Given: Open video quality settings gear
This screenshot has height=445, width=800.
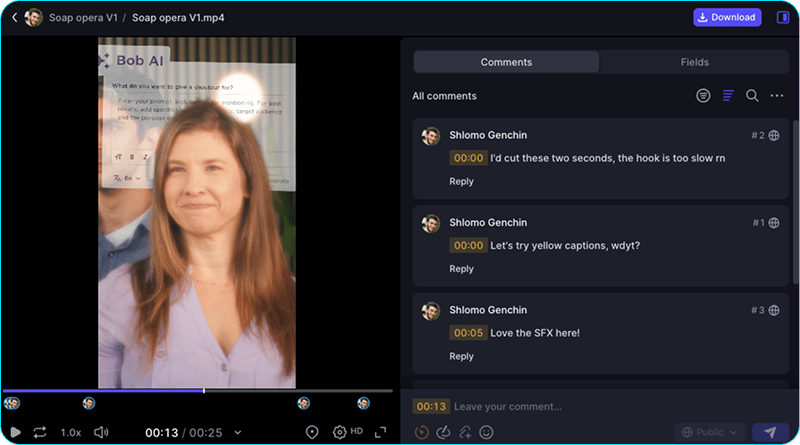Looking at the screenshot, I should (x=339, y=432).
